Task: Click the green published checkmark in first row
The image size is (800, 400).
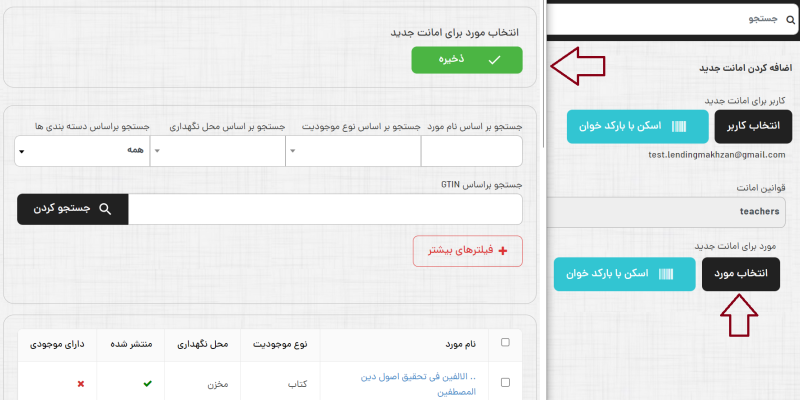Action: pos(148,383)
